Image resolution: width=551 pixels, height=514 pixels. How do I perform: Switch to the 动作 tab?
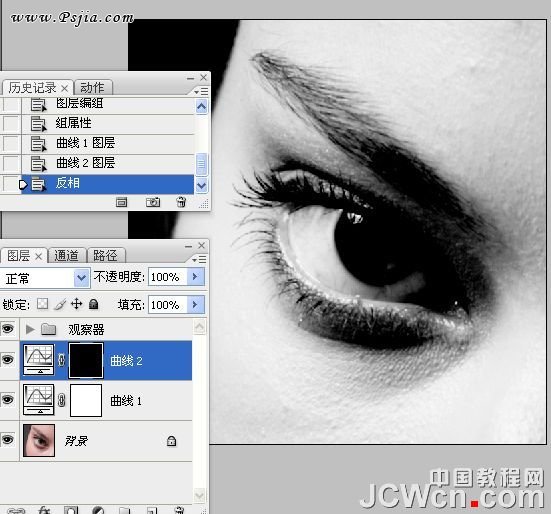(92, 87)
